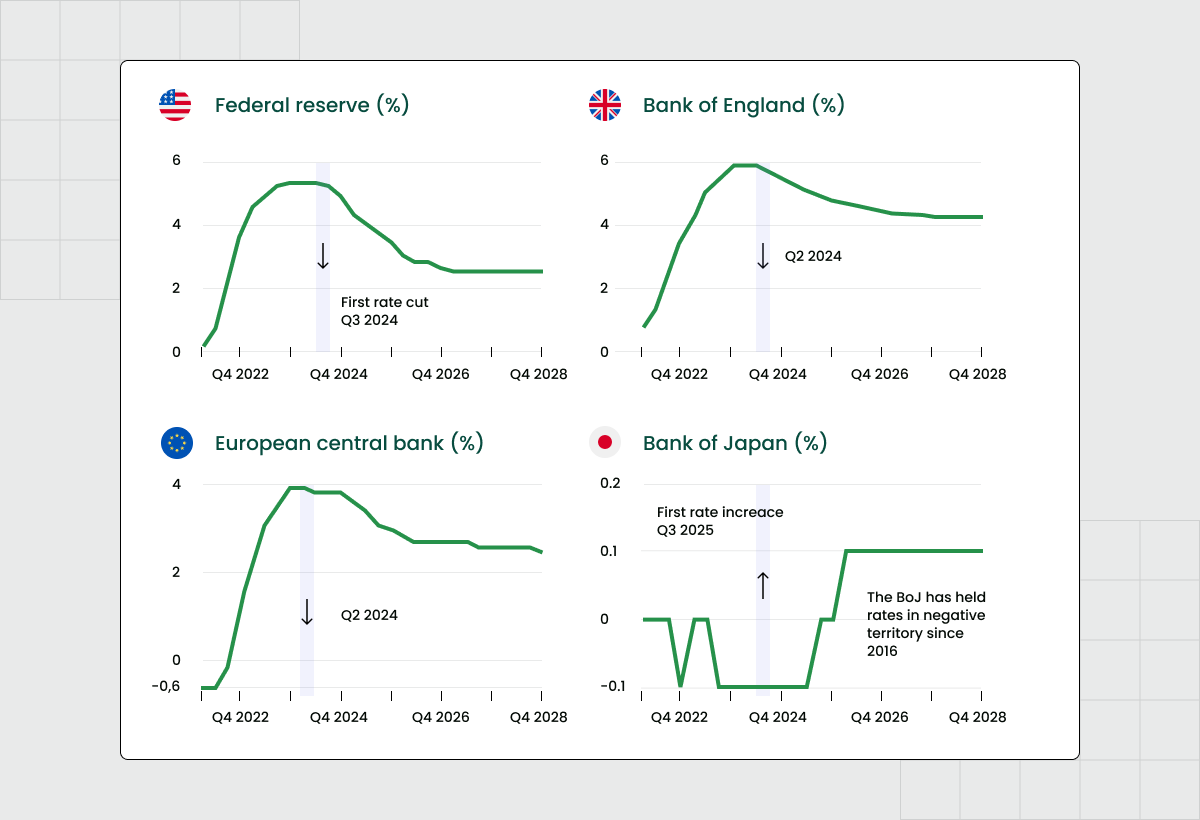Click the "6" y-axis label in Federal reserve chart
The image size is (1200, 820).
tap(176, 161)
